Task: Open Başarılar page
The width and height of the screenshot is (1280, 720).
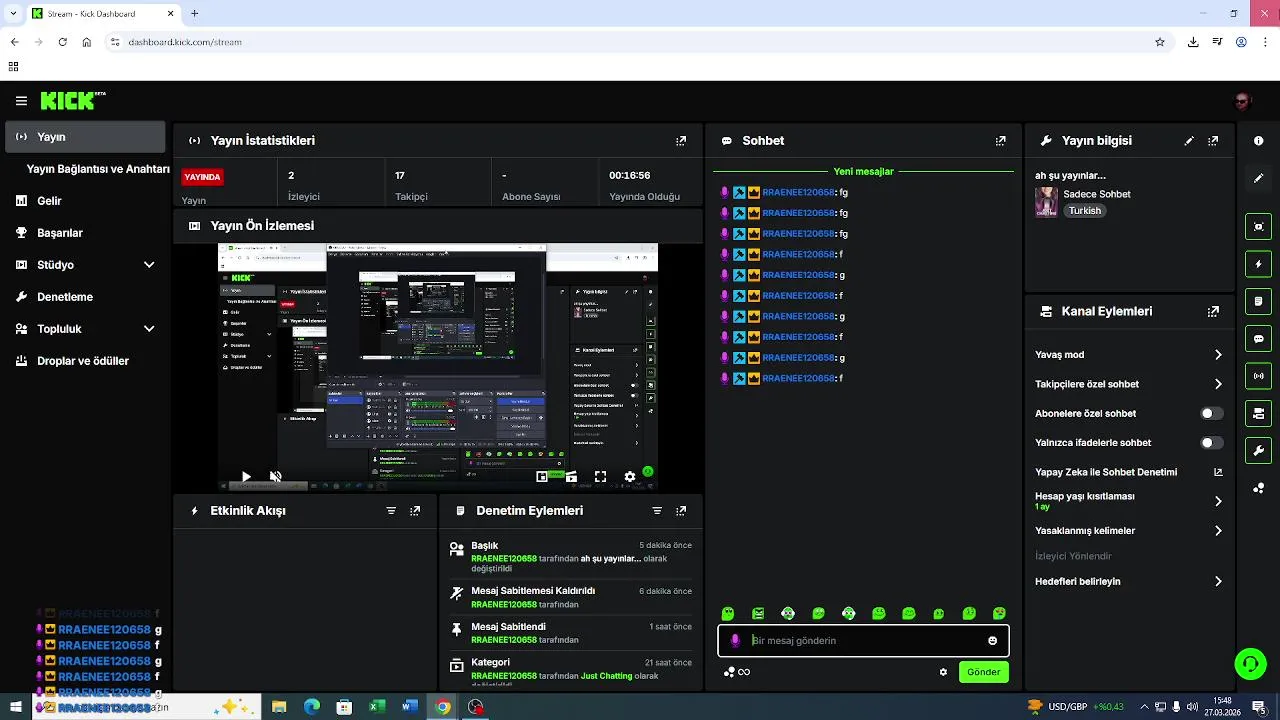Action: tap(85, 233)
